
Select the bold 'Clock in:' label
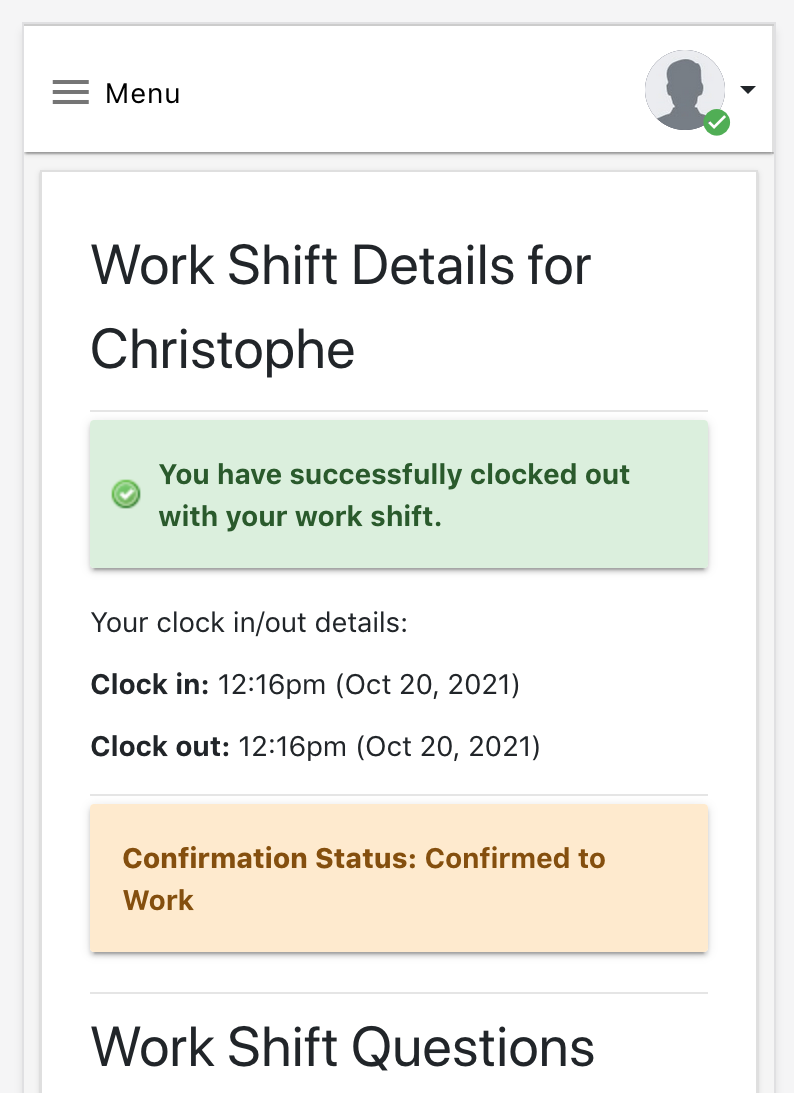(150, 685)
